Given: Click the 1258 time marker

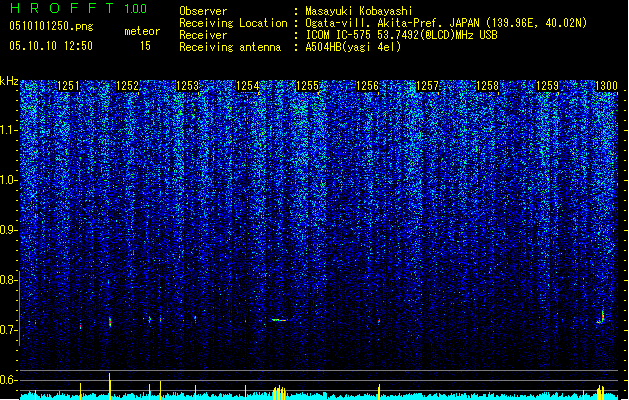Looking at the screenshot, I should (487, 86).
